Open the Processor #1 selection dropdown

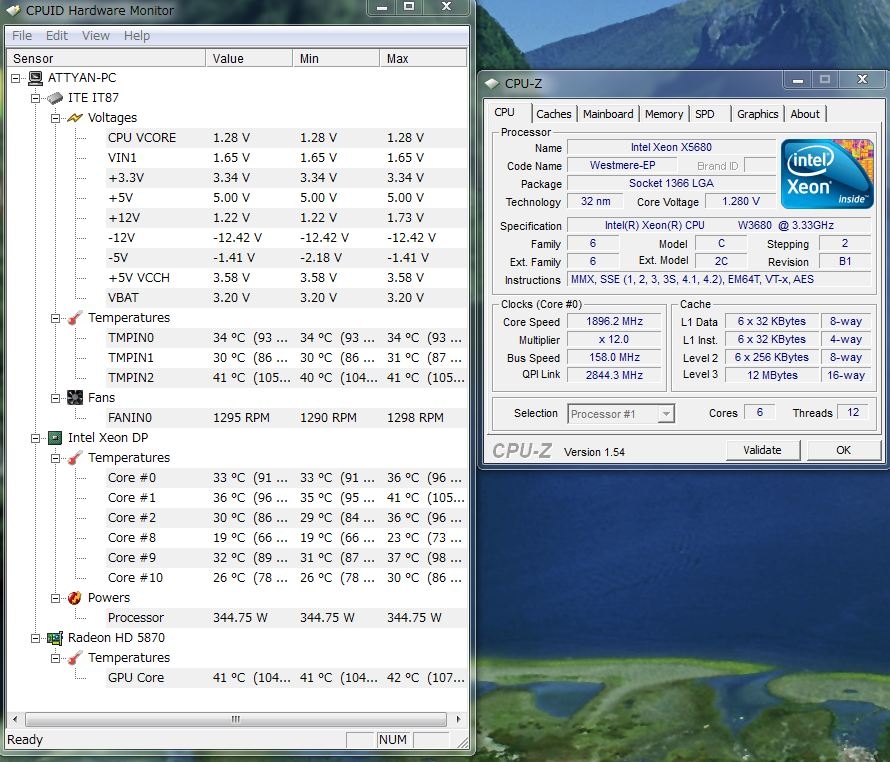(x=666, y=414)
